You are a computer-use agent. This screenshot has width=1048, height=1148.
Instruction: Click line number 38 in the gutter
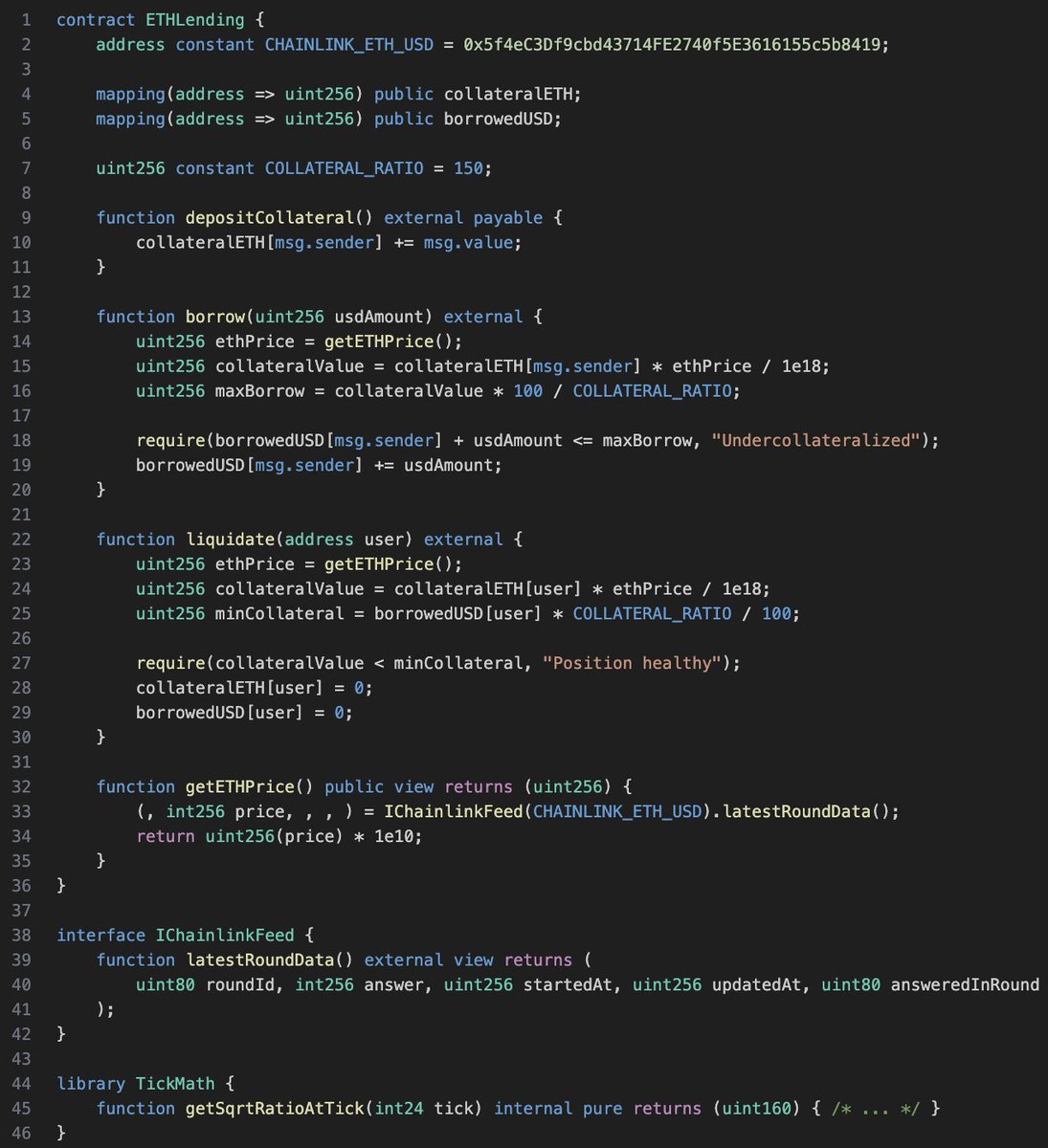point(21,936)
